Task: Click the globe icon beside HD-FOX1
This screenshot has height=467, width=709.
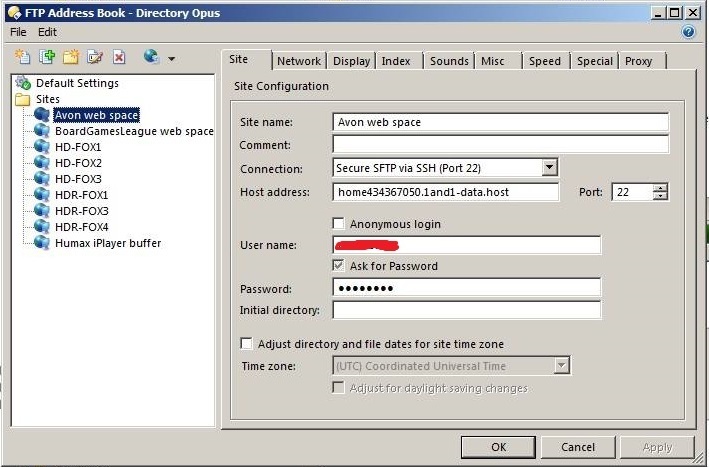Action: tap(42, 147)
